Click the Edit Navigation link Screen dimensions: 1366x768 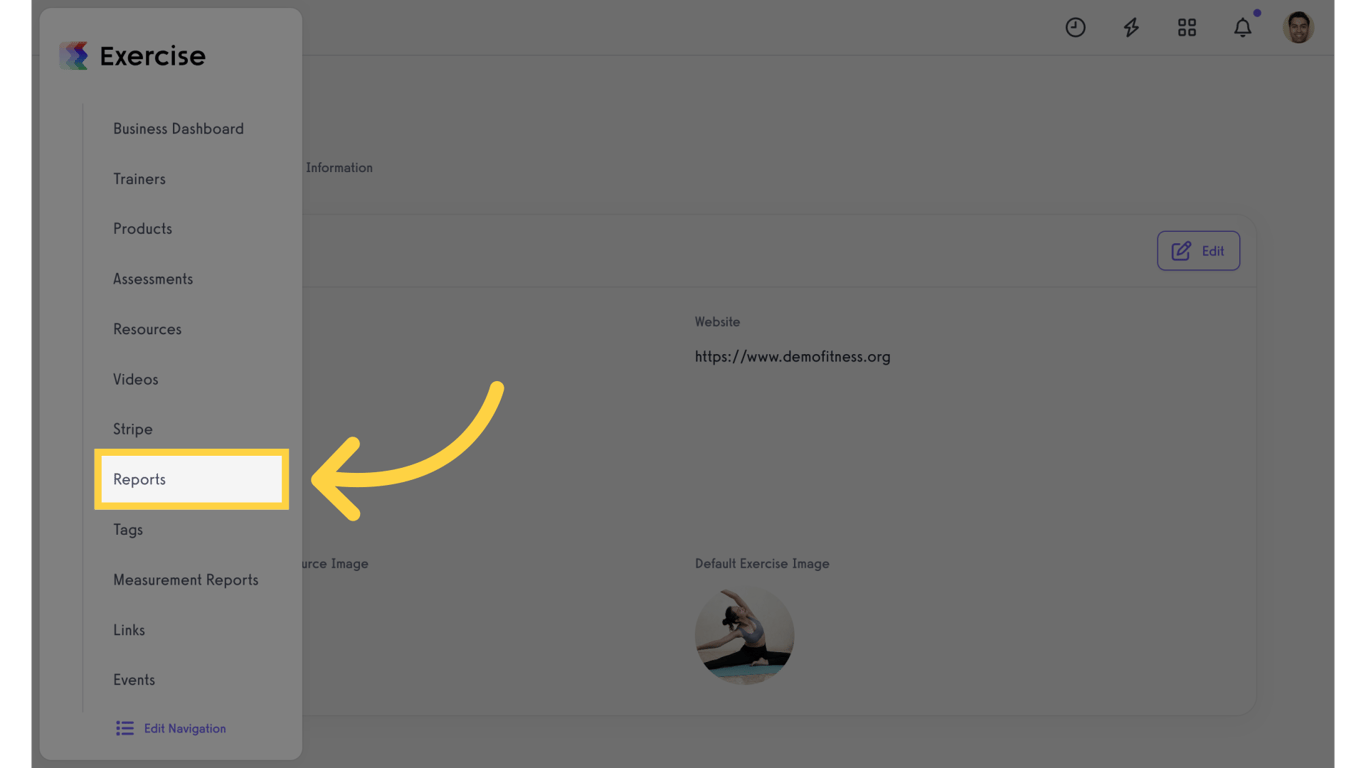coord(185,729)
